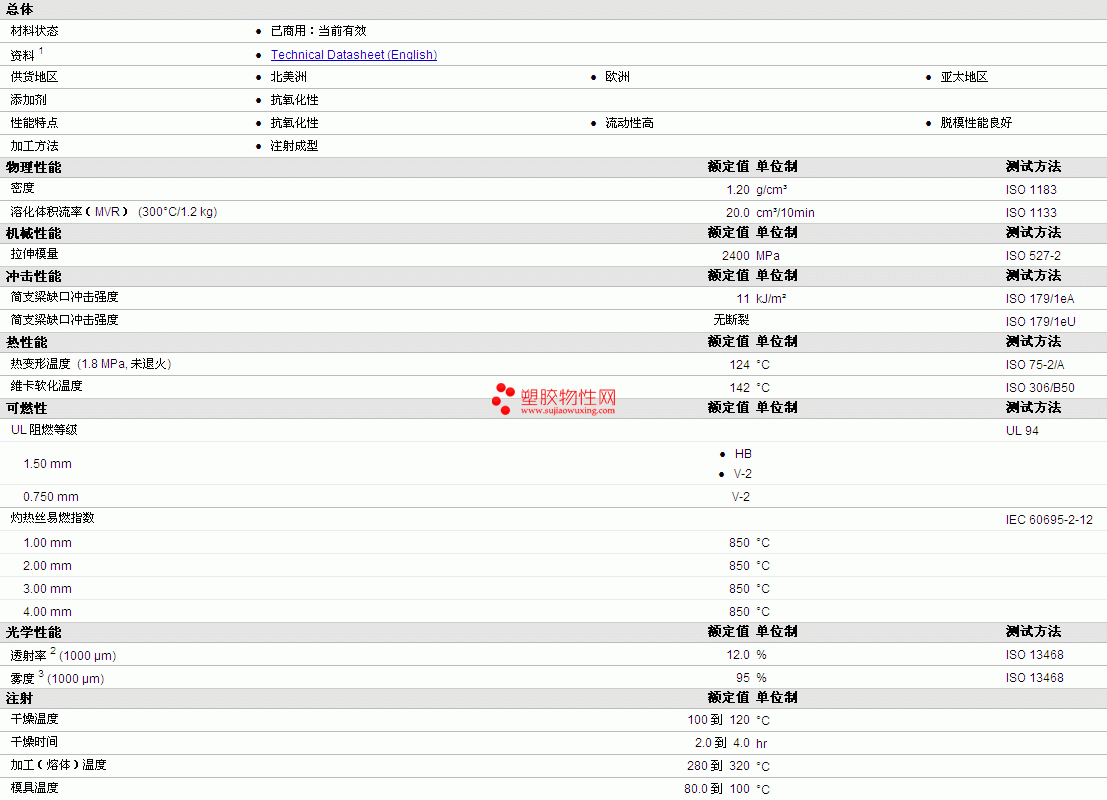Select the text 已商用：当前有效
1107x800 pixels.
318,31
